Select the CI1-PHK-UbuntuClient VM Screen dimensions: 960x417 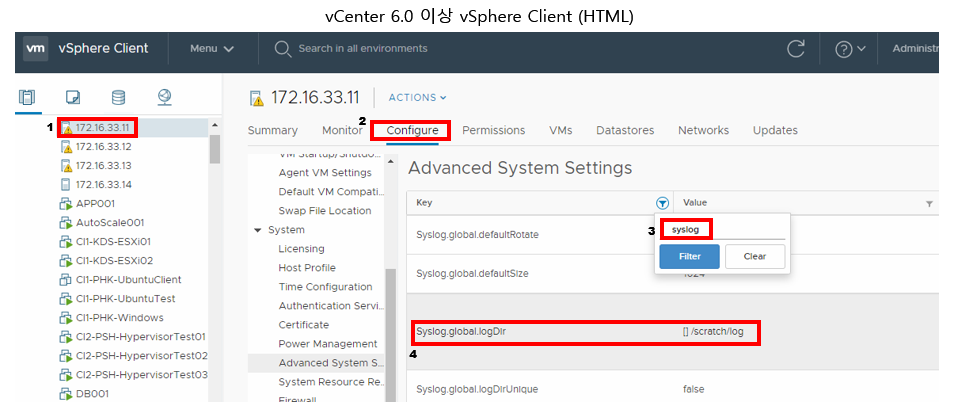129,279
